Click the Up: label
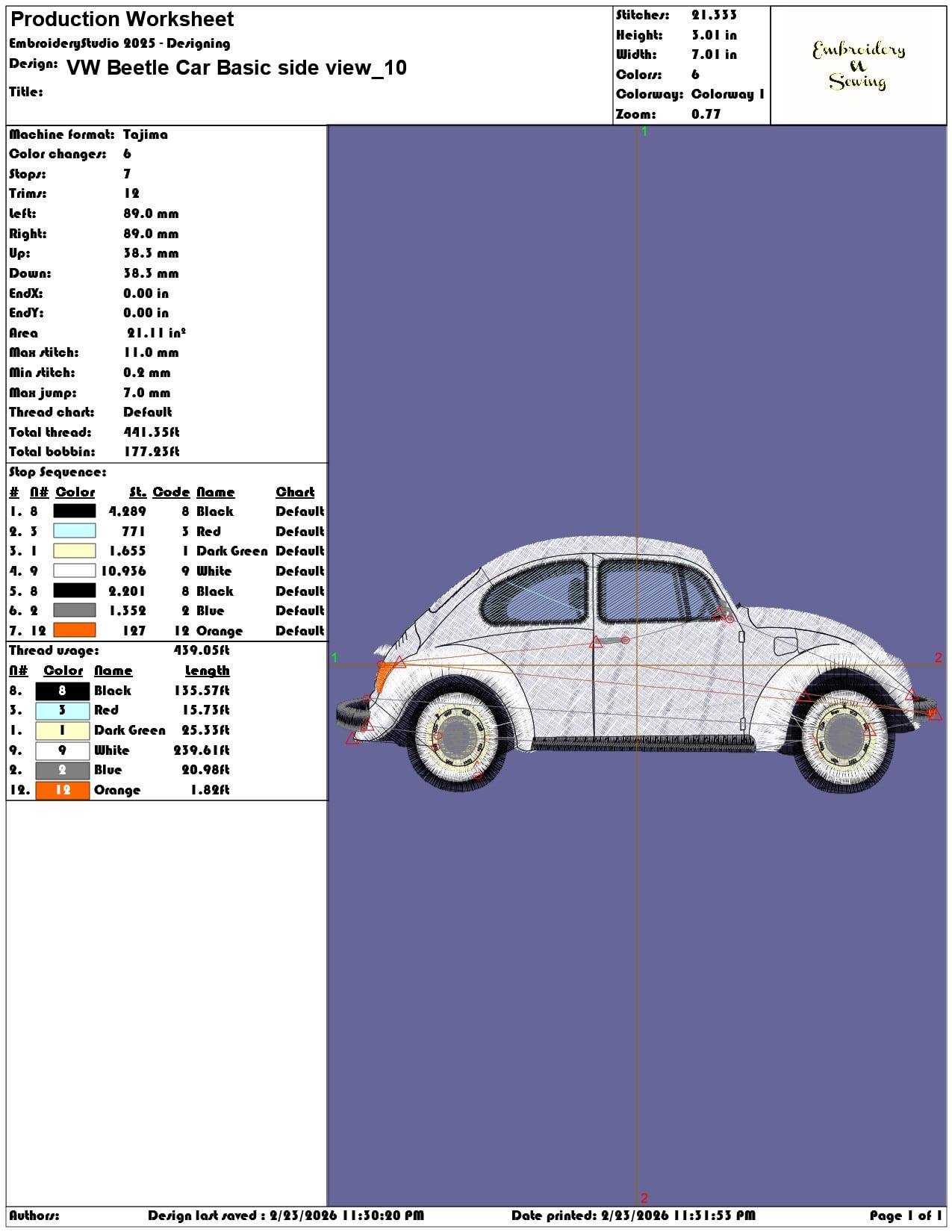The image size is (952, 1232). point(19,253)
